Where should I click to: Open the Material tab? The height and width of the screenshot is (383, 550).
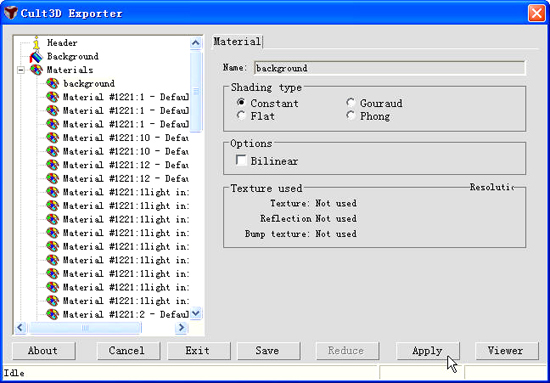pos(237,42)
